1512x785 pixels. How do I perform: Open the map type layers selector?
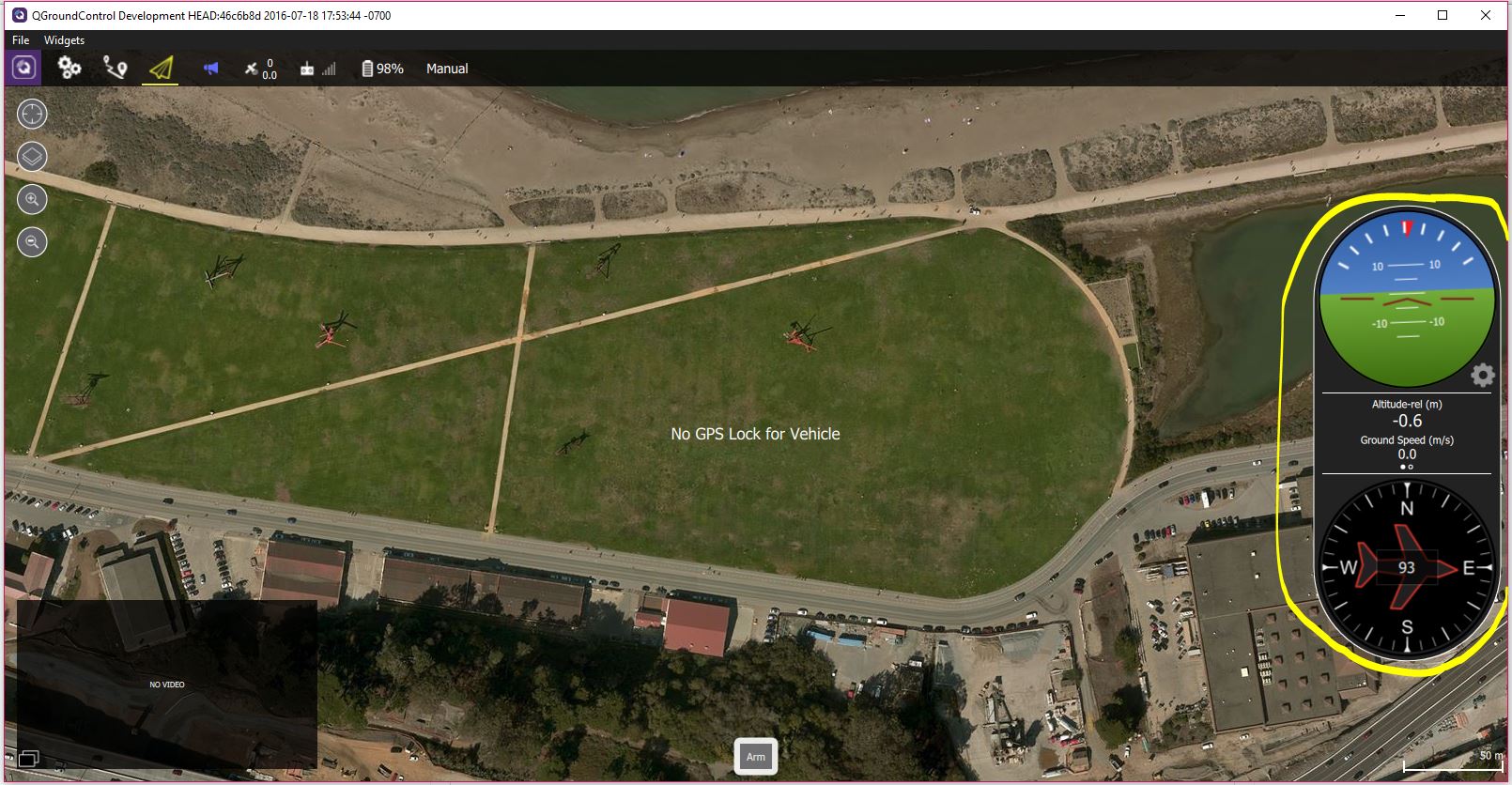32,157
